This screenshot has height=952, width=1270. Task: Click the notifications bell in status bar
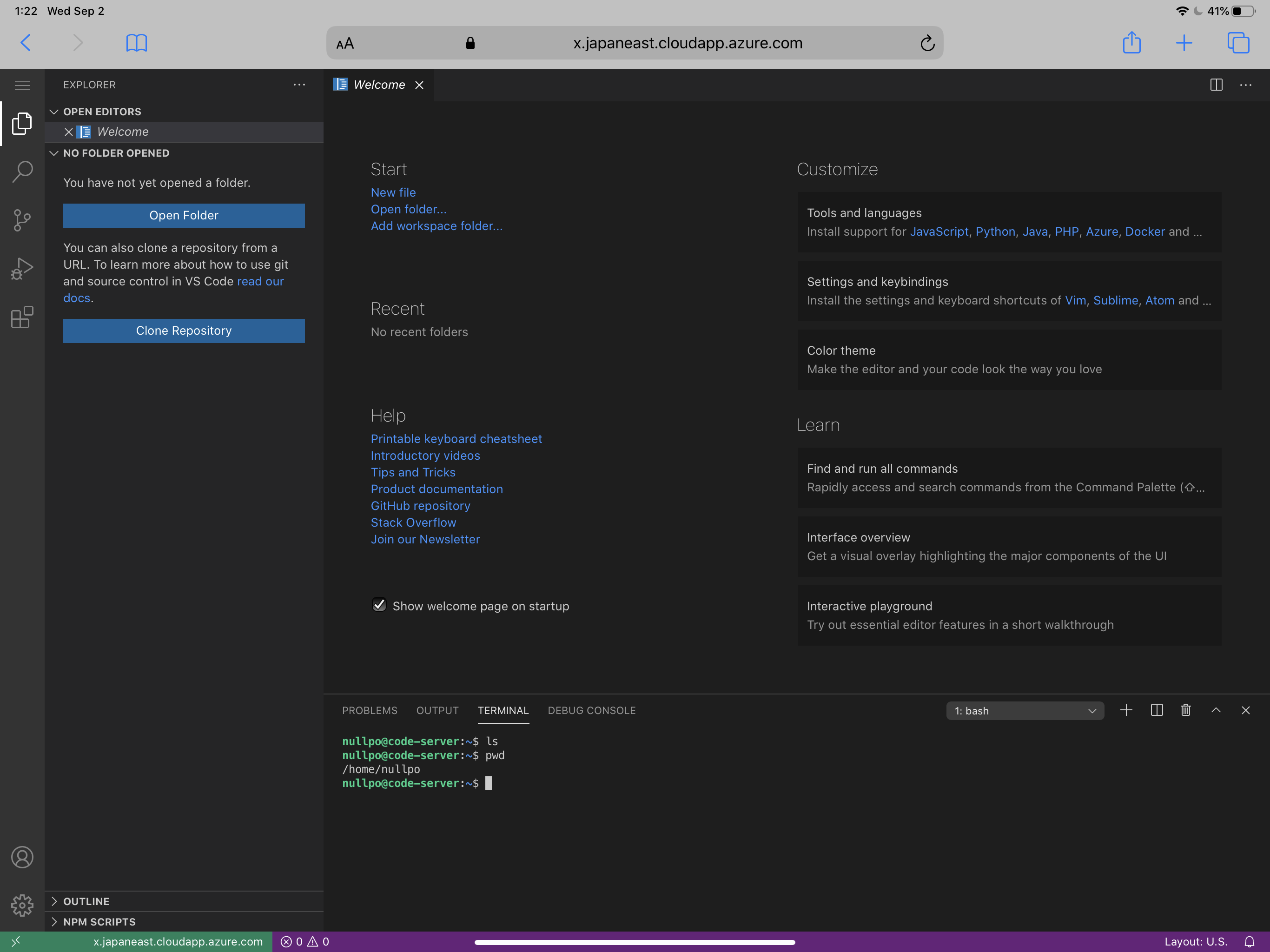click(x=1250, y=942)
